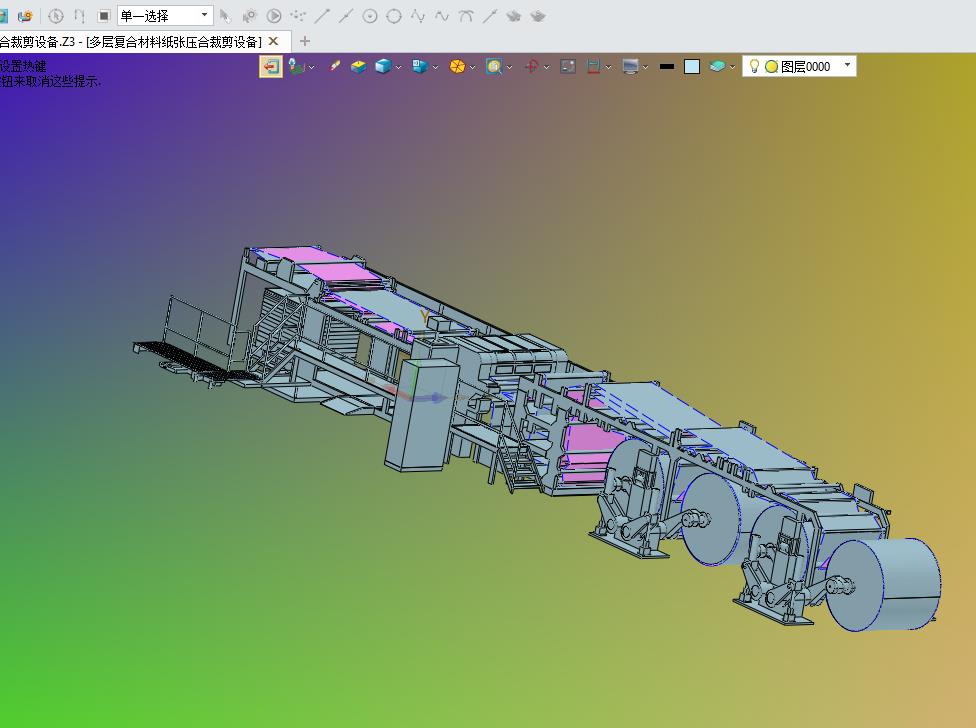Click the brush marker icon in view toolbar

335,66
